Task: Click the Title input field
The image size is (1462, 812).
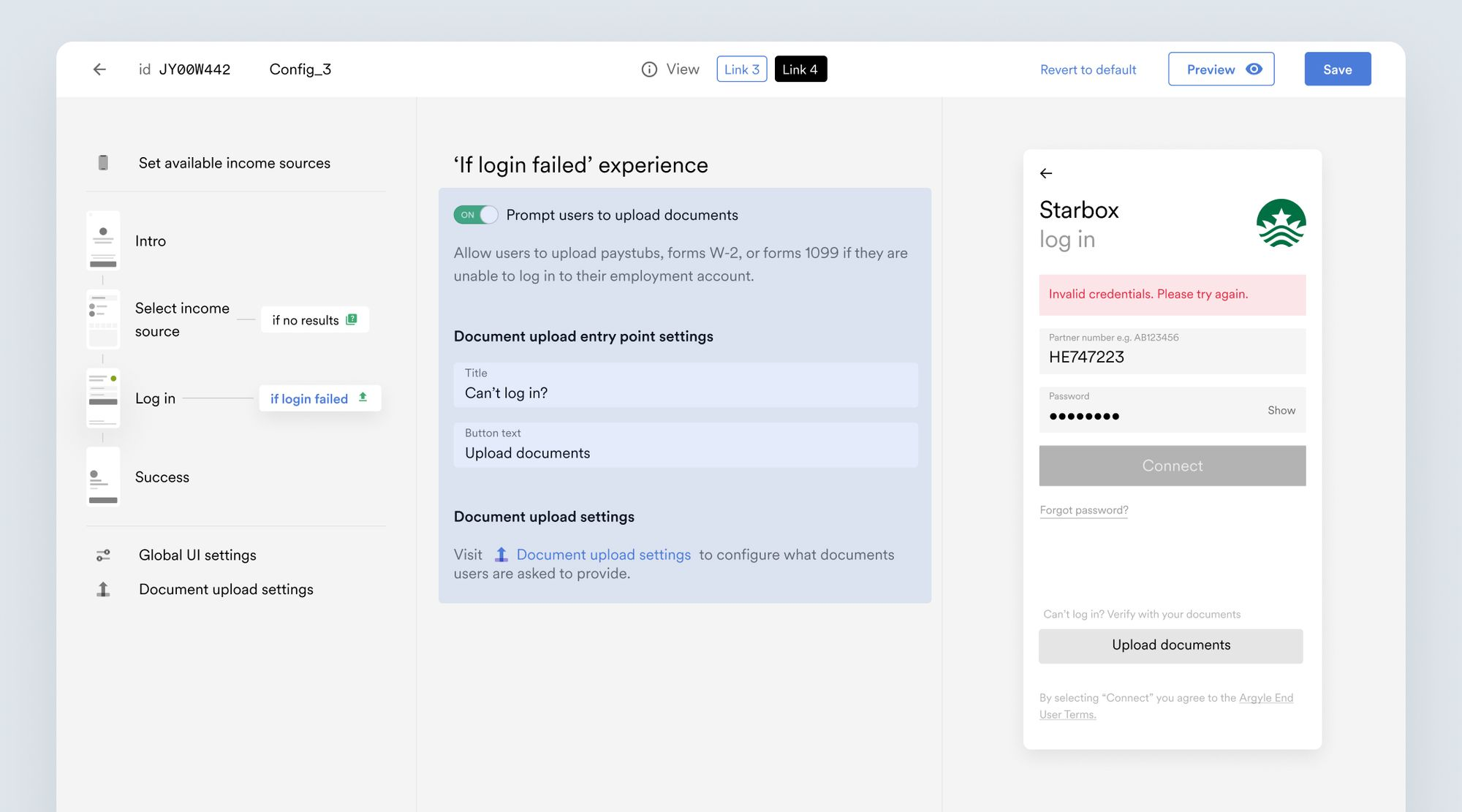Action: pyautogui.click(x=685, y=385)
